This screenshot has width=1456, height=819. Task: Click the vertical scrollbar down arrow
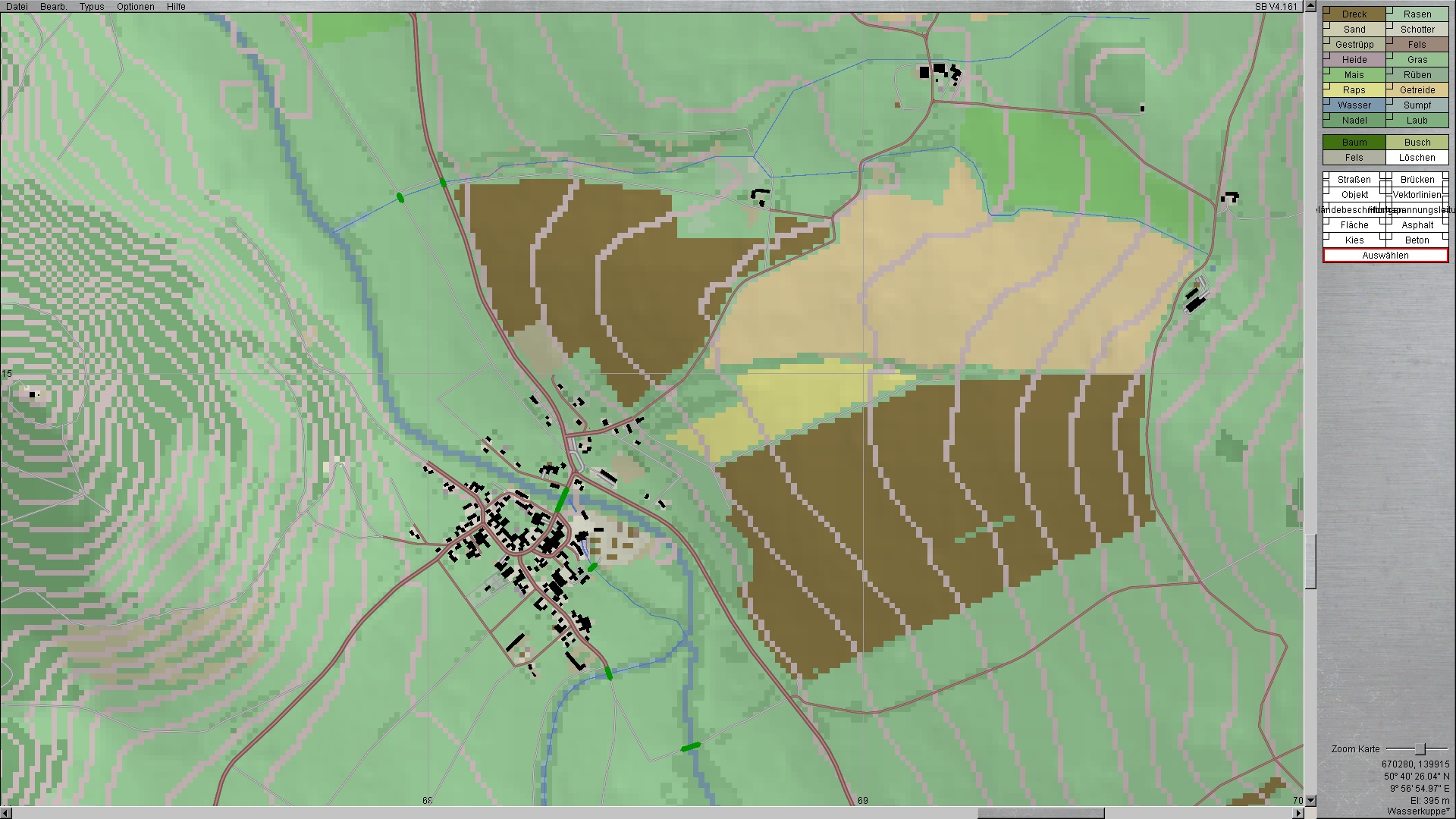click(x=1310, y=800)
